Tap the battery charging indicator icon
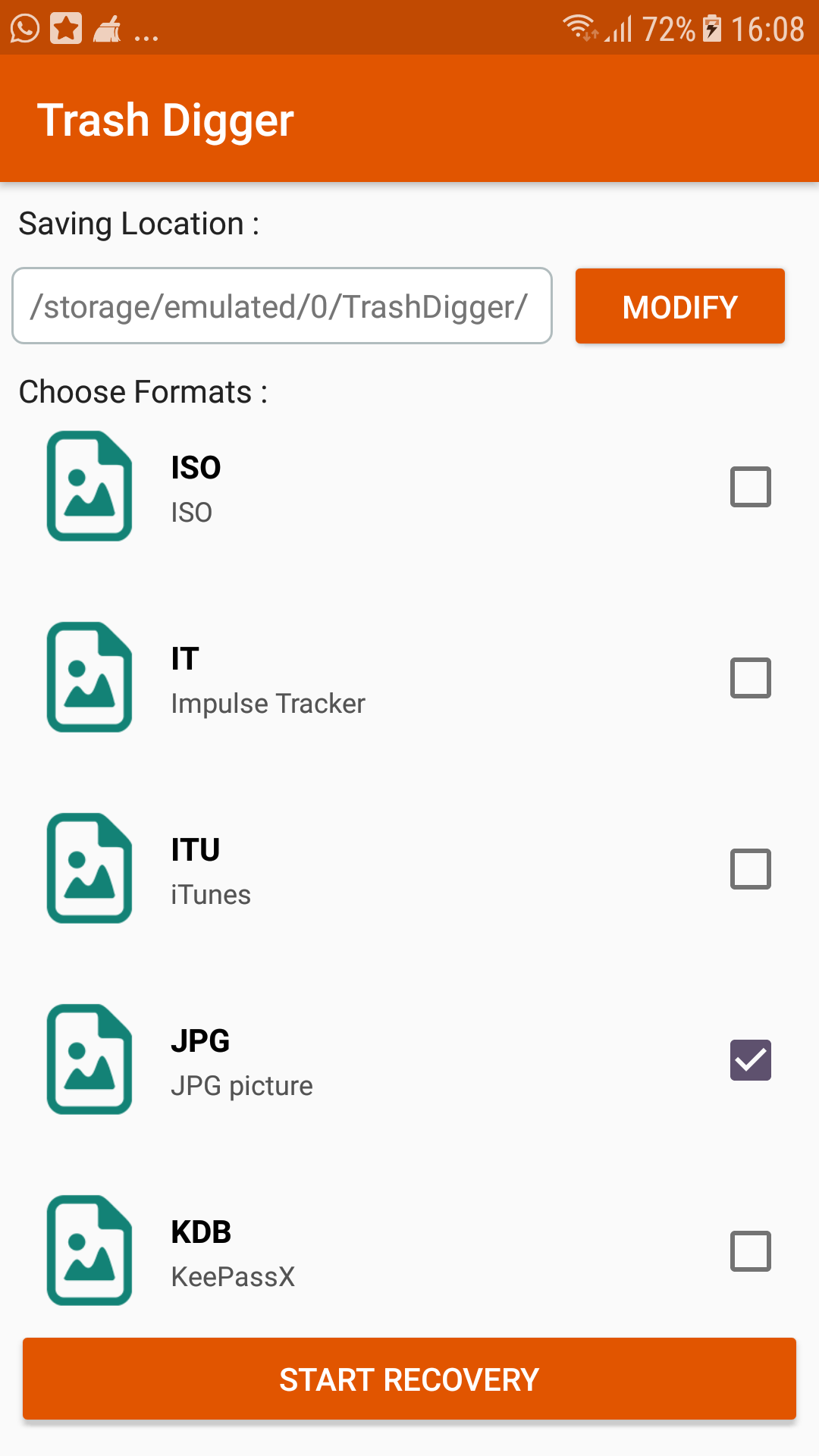 (x=712, y=29)
